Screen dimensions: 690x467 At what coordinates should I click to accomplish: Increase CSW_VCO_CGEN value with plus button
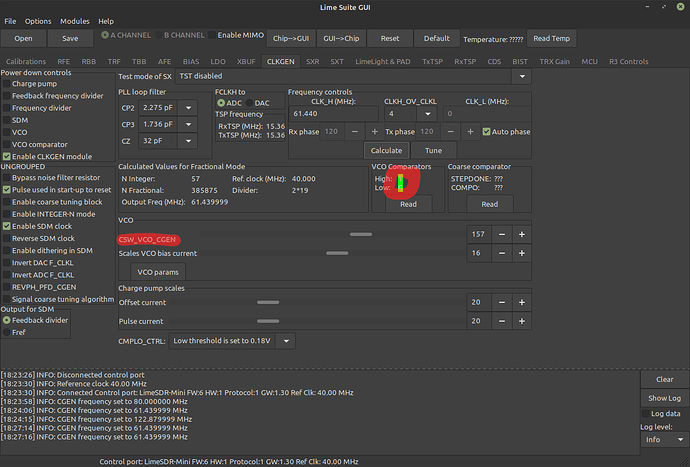point(521,235)
